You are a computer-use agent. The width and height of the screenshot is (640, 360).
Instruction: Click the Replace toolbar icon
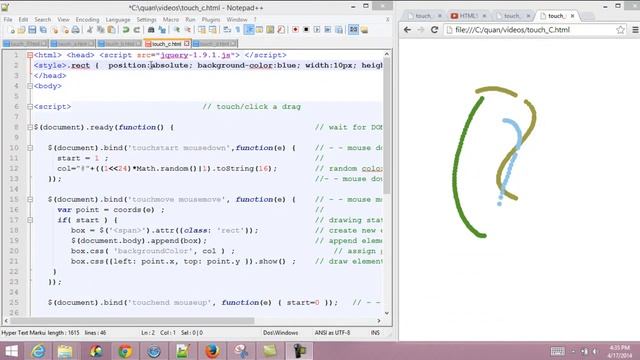click(162, 30)
